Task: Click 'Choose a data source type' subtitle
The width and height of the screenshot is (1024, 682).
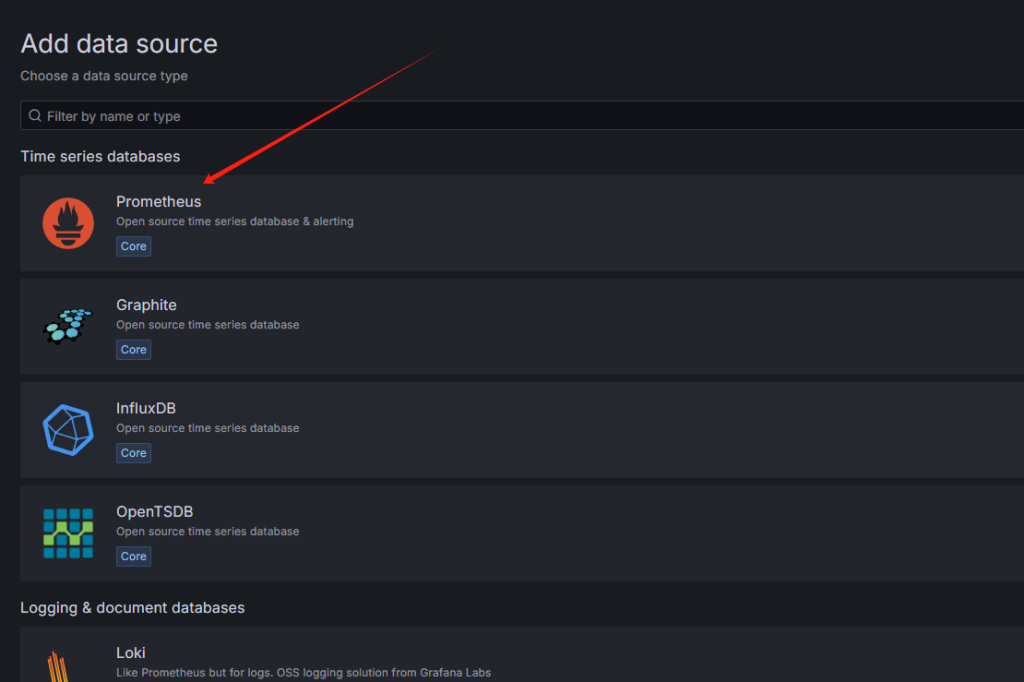Action: 104,76
